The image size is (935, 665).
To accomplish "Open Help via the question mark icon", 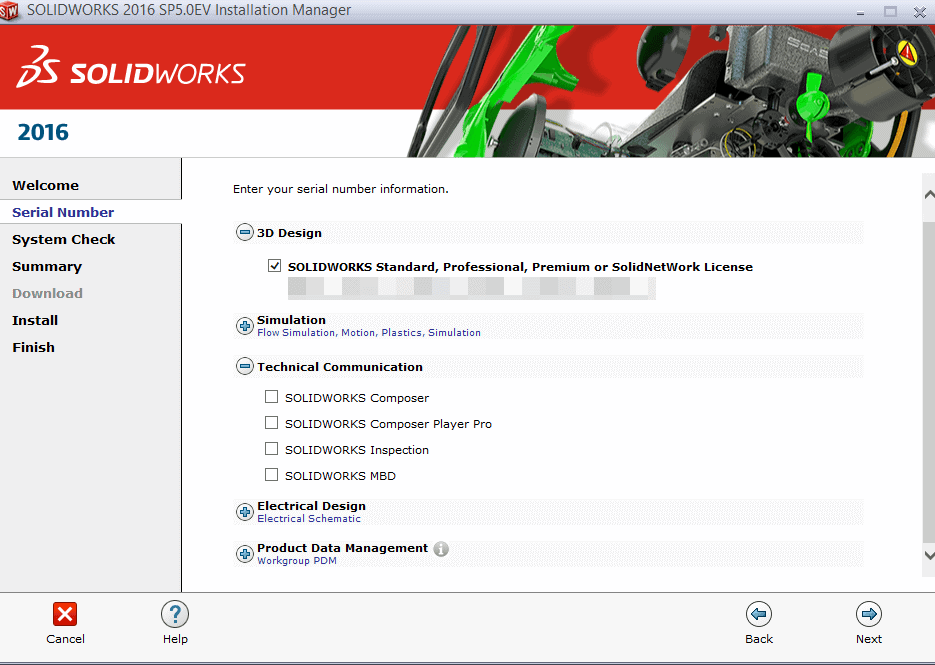I will click(175, 614).
